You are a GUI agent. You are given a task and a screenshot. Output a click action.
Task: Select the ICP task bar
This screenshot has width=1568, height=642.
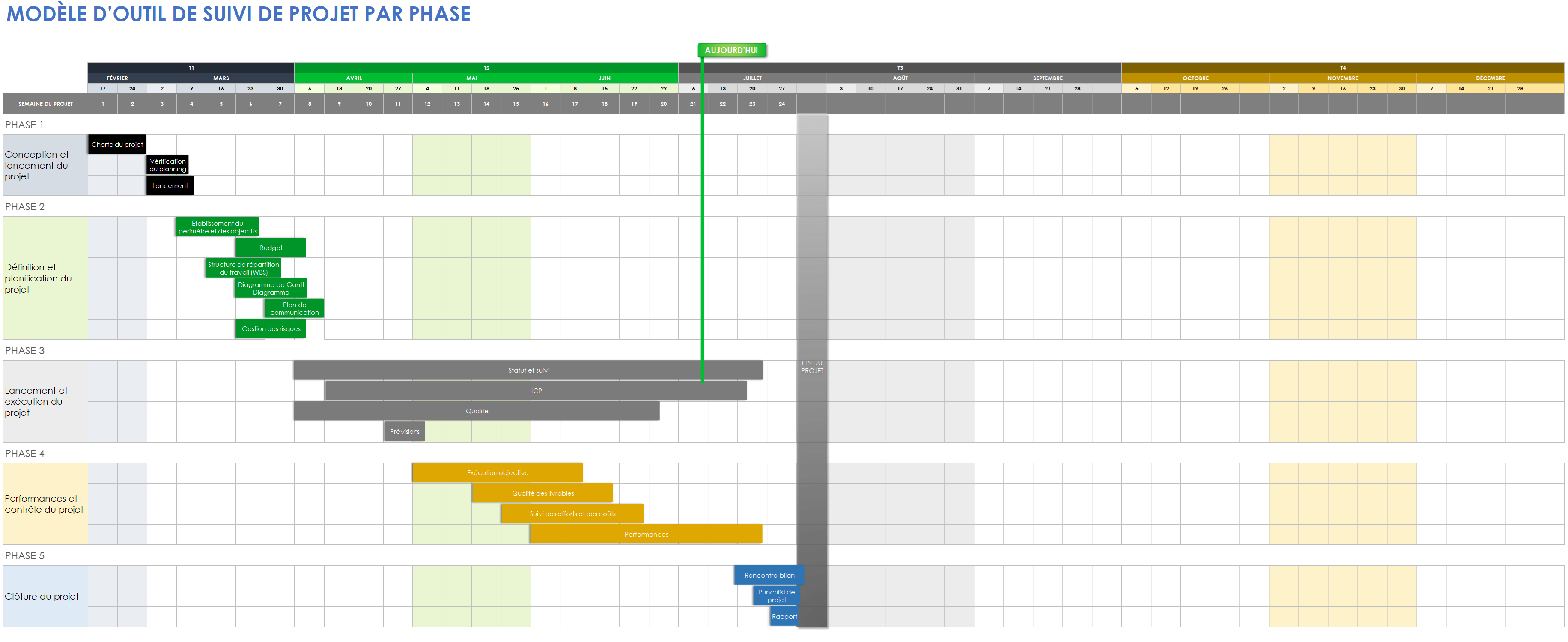(536, 391)
